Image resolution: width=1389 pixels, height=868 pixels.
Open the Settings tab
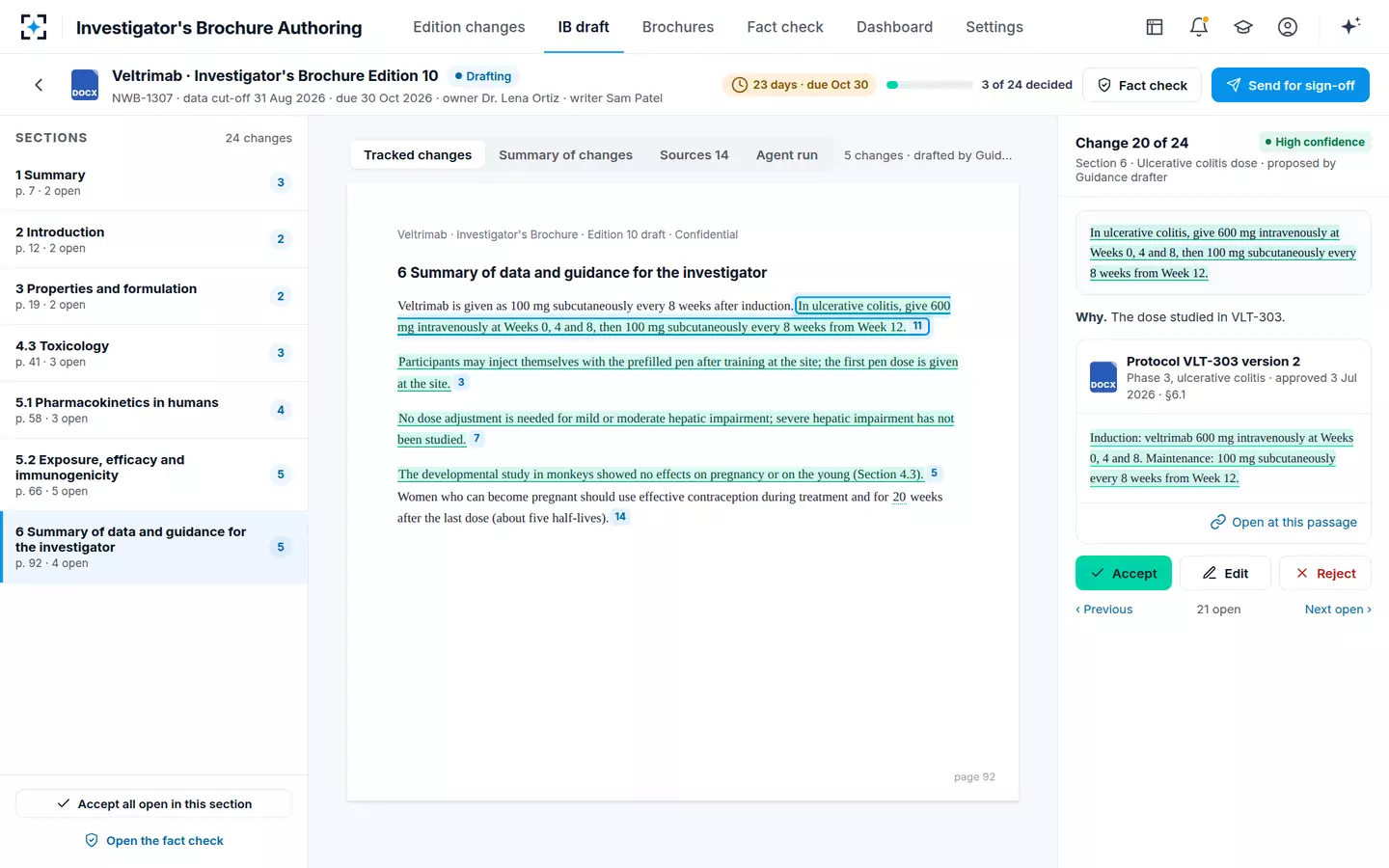[x=994, y=27]
